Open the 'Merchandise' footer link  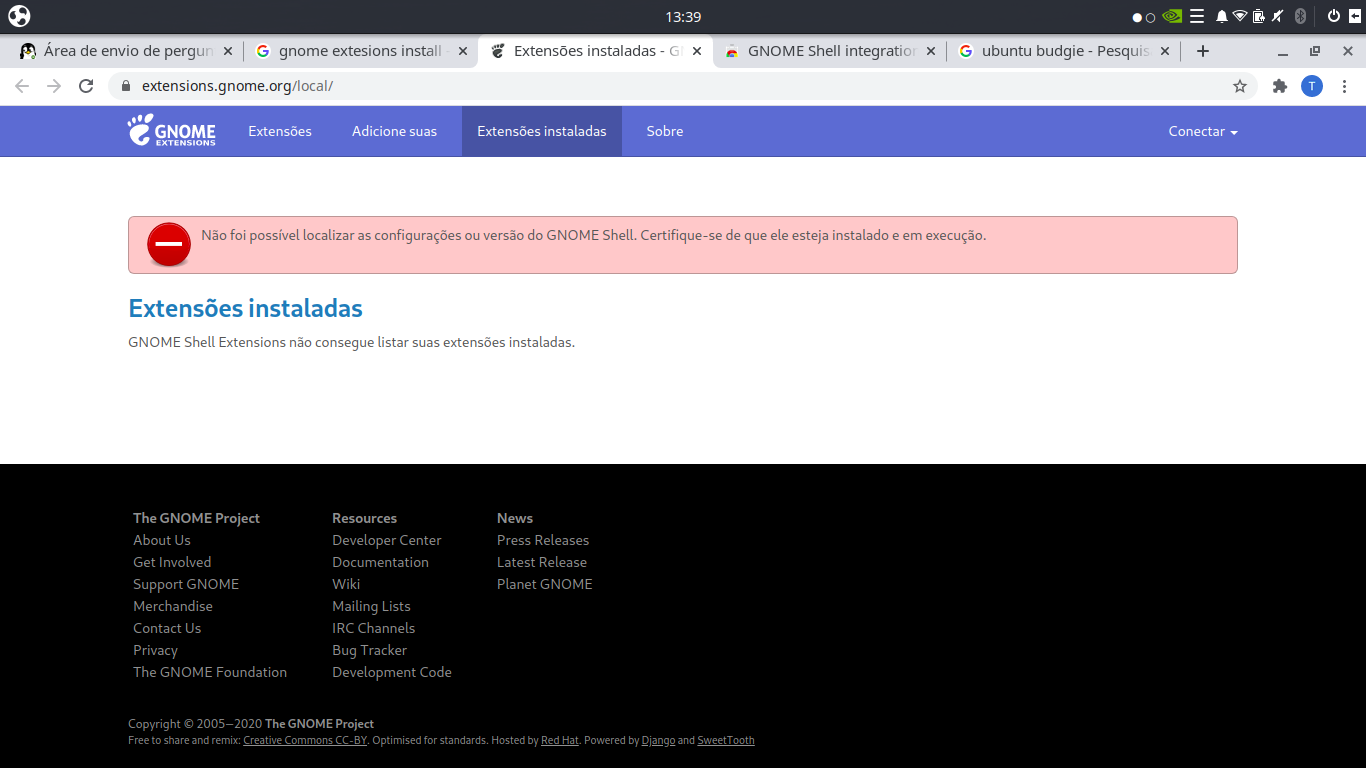click(x=173, y=606)
